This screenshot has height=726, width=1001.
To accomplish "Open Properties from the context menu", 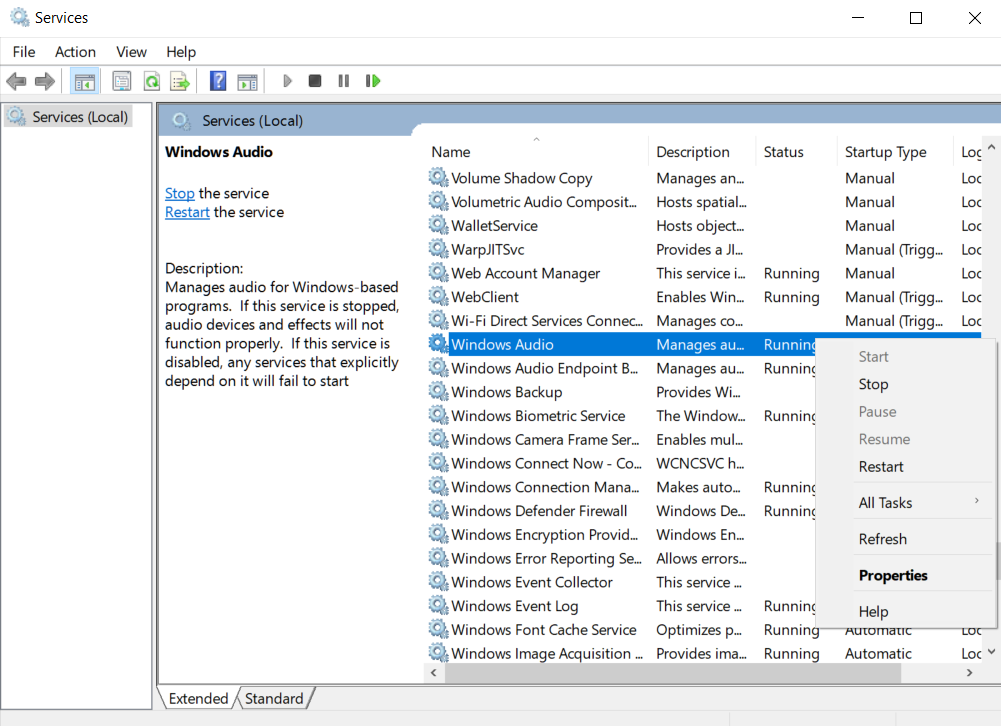I will click(893, 576).
